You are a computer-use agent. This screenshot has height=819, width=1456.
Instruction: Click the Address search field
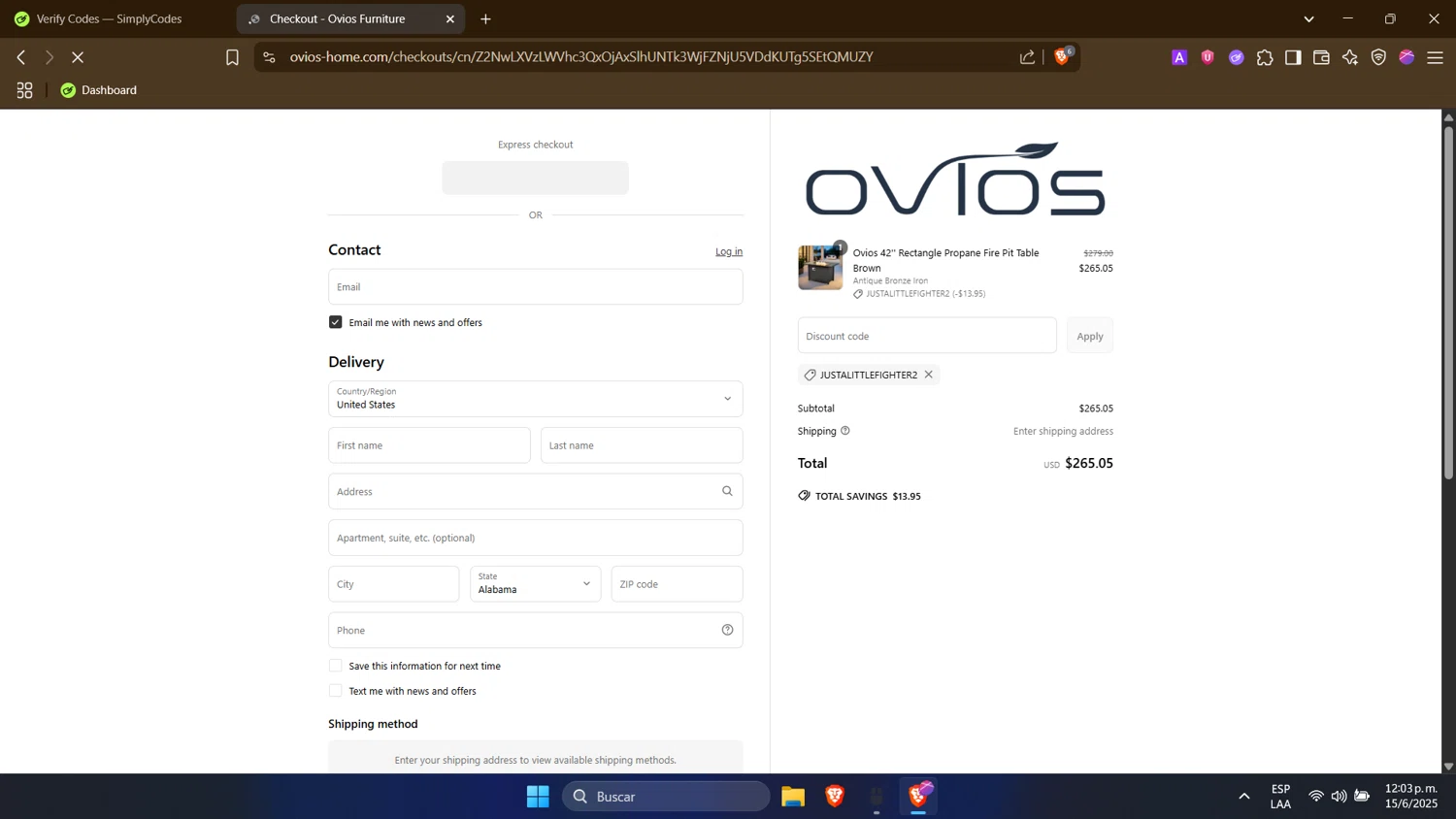pyautogui.click(x=536, y=491)
